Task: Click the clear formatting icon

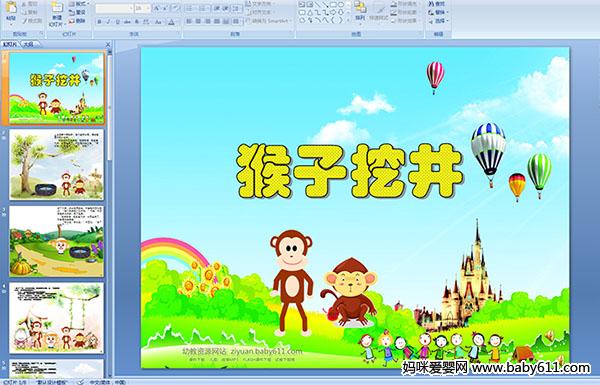Action: (x=175, y=8)
